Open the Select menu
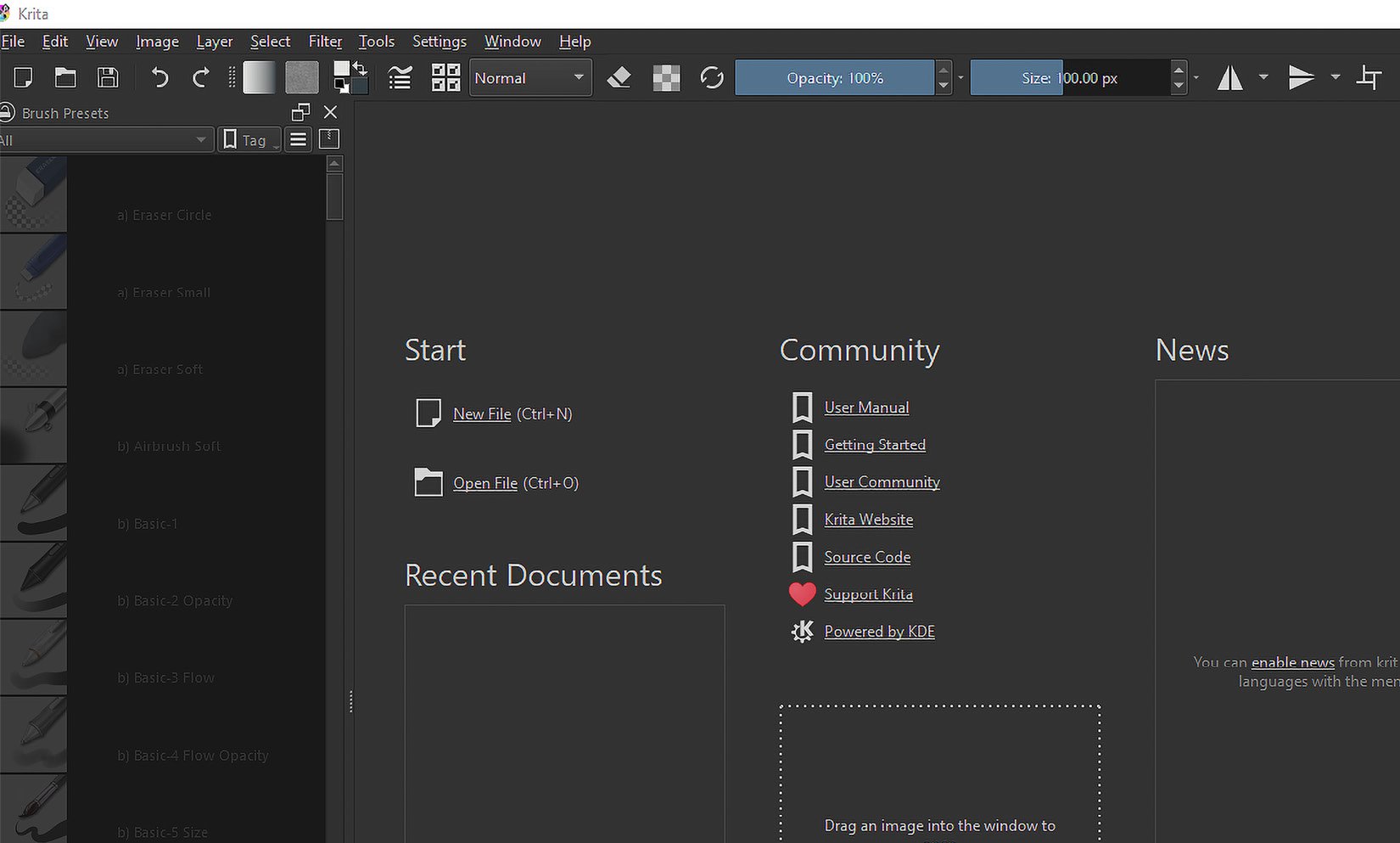Screen dimensions: 1400x843 tap(270, 41)
